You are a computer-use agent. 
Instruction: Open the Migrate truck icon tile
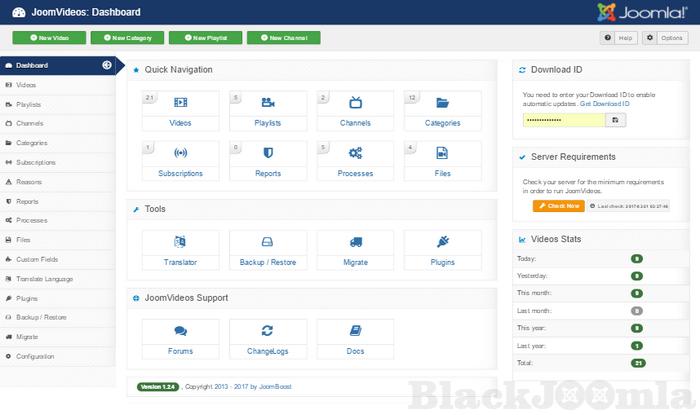pyautogui.click(x=355, y=242)
